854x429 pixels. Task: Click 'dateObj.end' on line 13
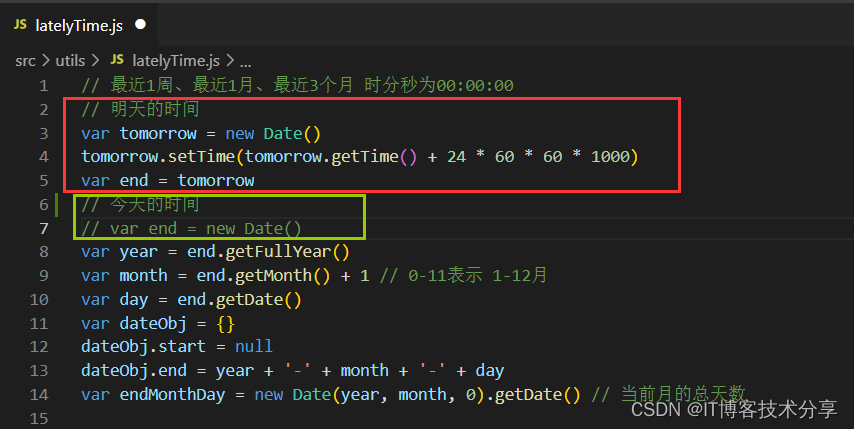pos(134,370)
